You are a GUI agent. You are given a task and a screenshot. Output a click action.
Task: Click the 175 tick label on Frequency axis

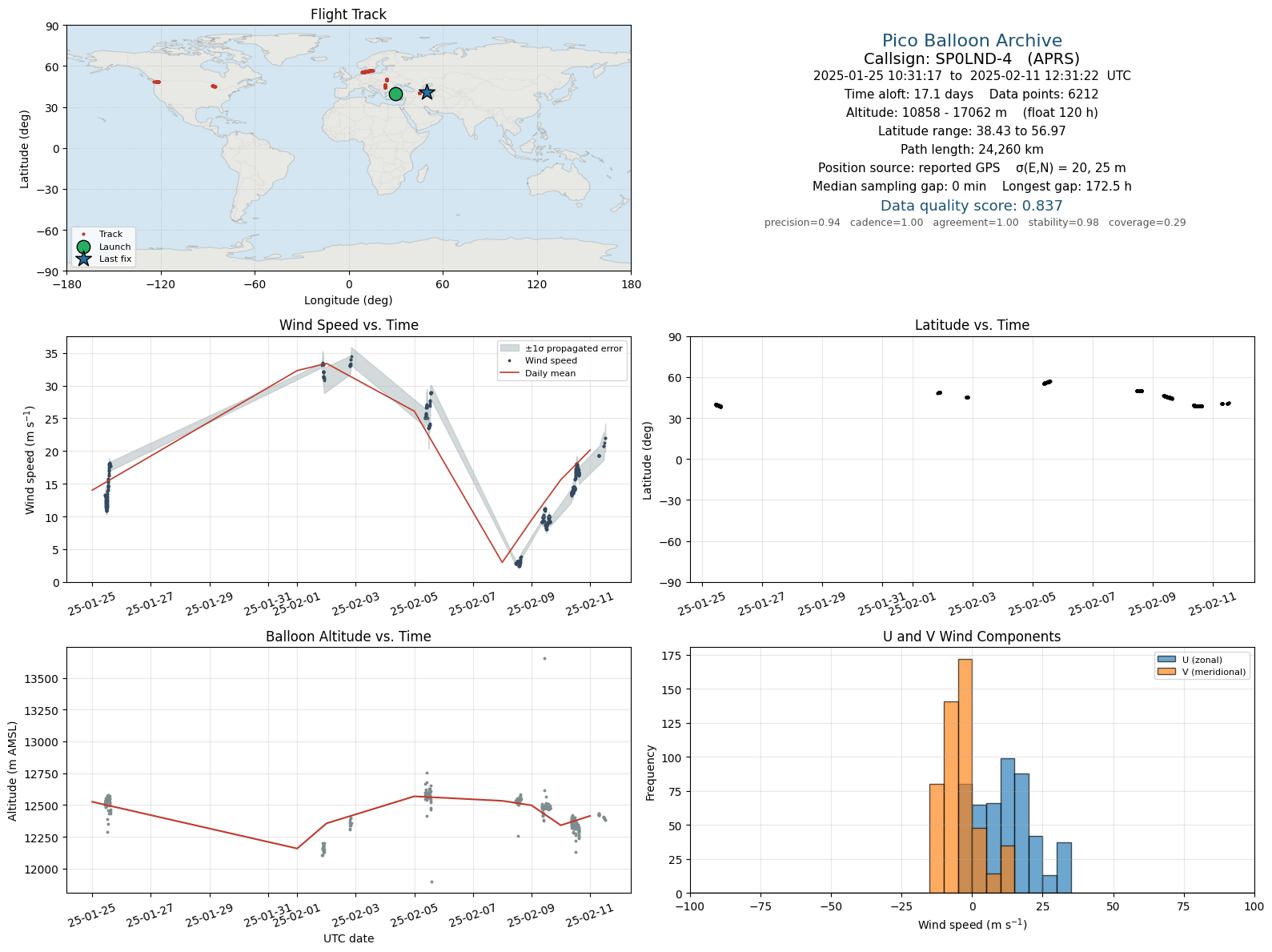click(672, 656)
